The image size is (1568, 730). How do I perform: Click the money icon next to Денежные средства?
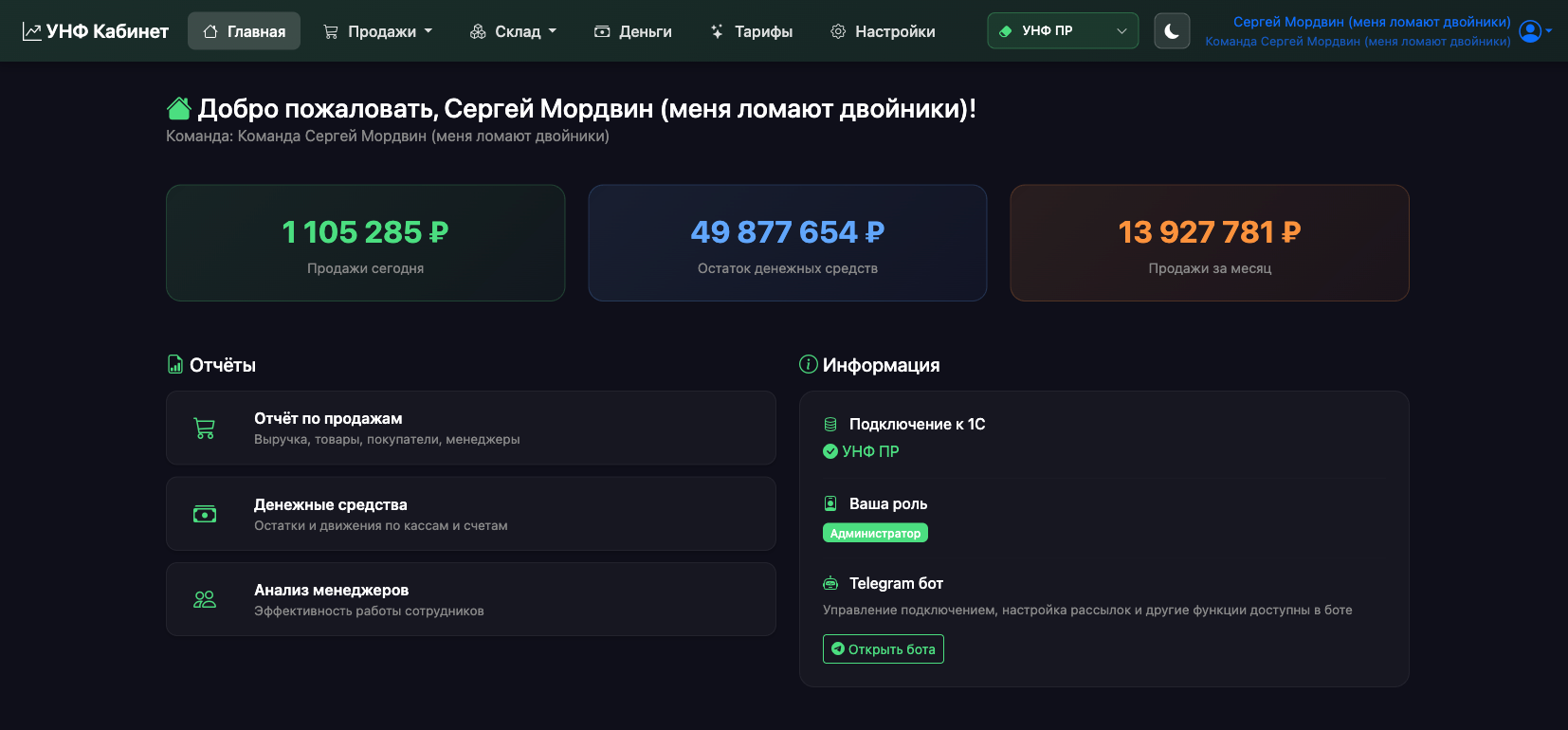click(204, 513)
